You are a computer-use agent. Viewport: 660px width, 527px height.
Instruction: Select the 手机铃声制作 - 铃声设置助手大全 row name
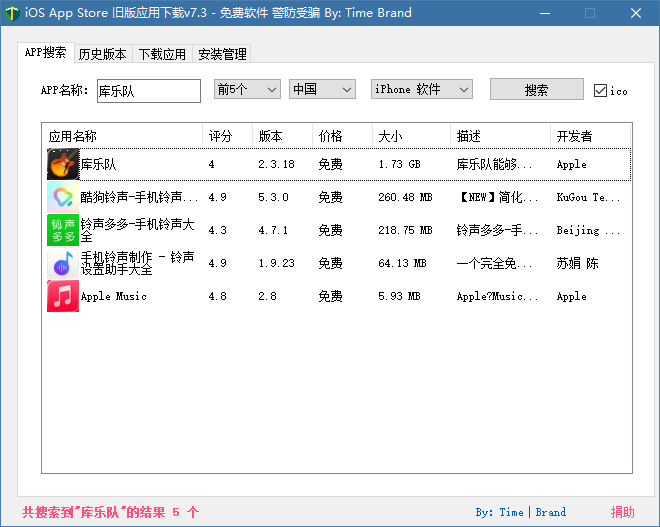137,263
